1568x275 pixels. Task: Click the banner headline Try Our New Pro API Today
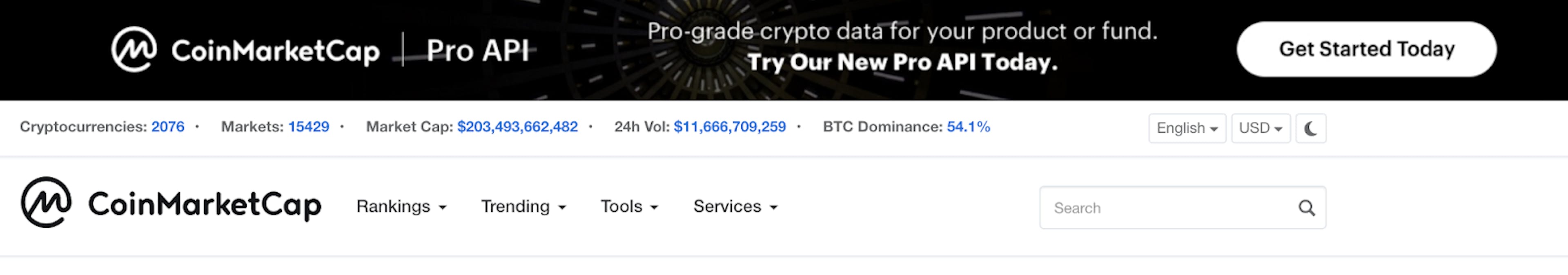903,62
